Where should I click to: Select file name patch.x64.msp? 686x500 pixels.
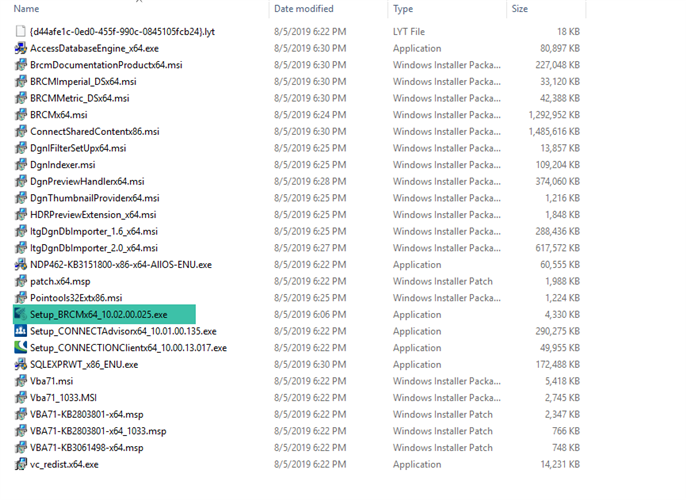click(60, 281)
